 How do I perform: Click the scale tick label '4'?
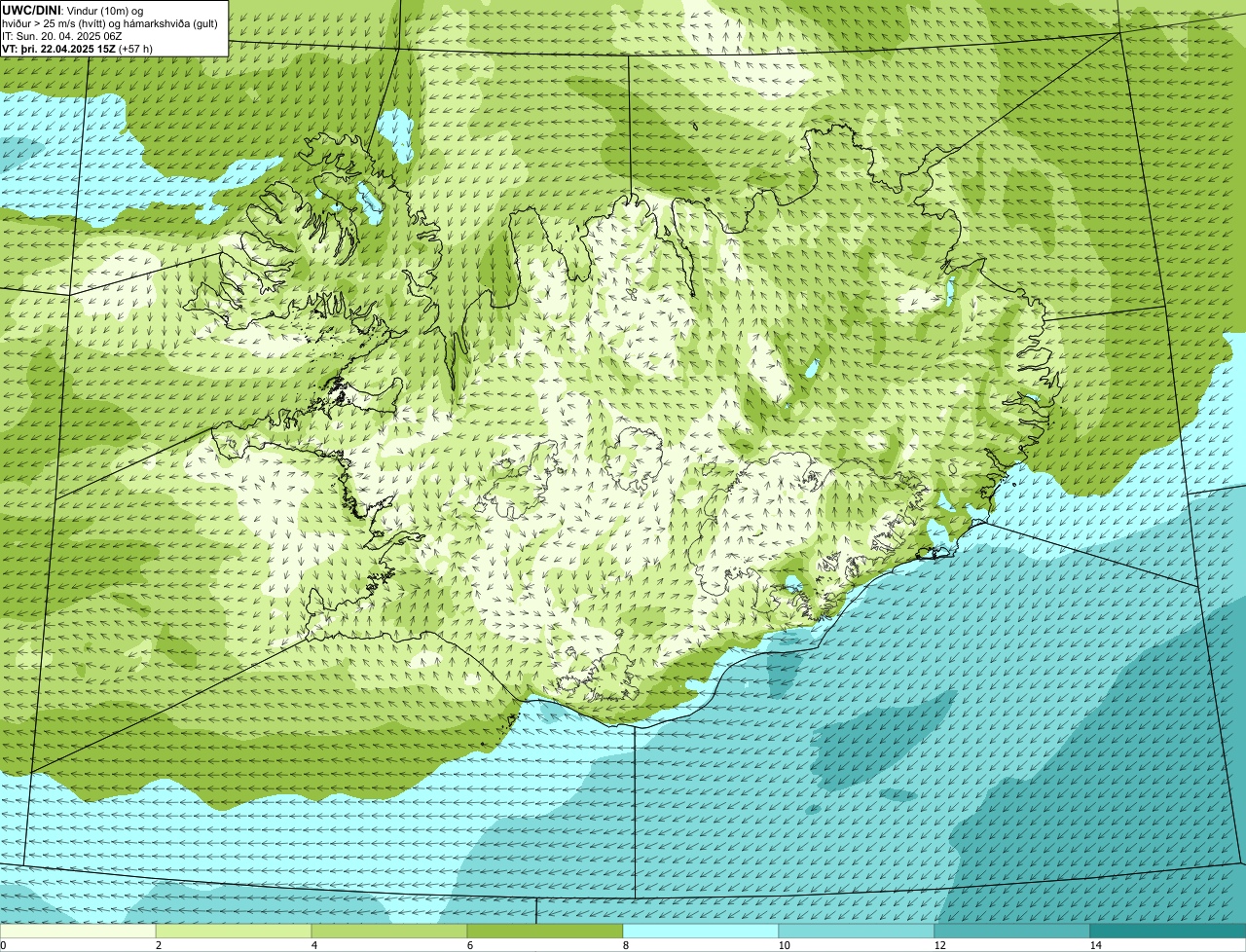click(x=313, y=945)
